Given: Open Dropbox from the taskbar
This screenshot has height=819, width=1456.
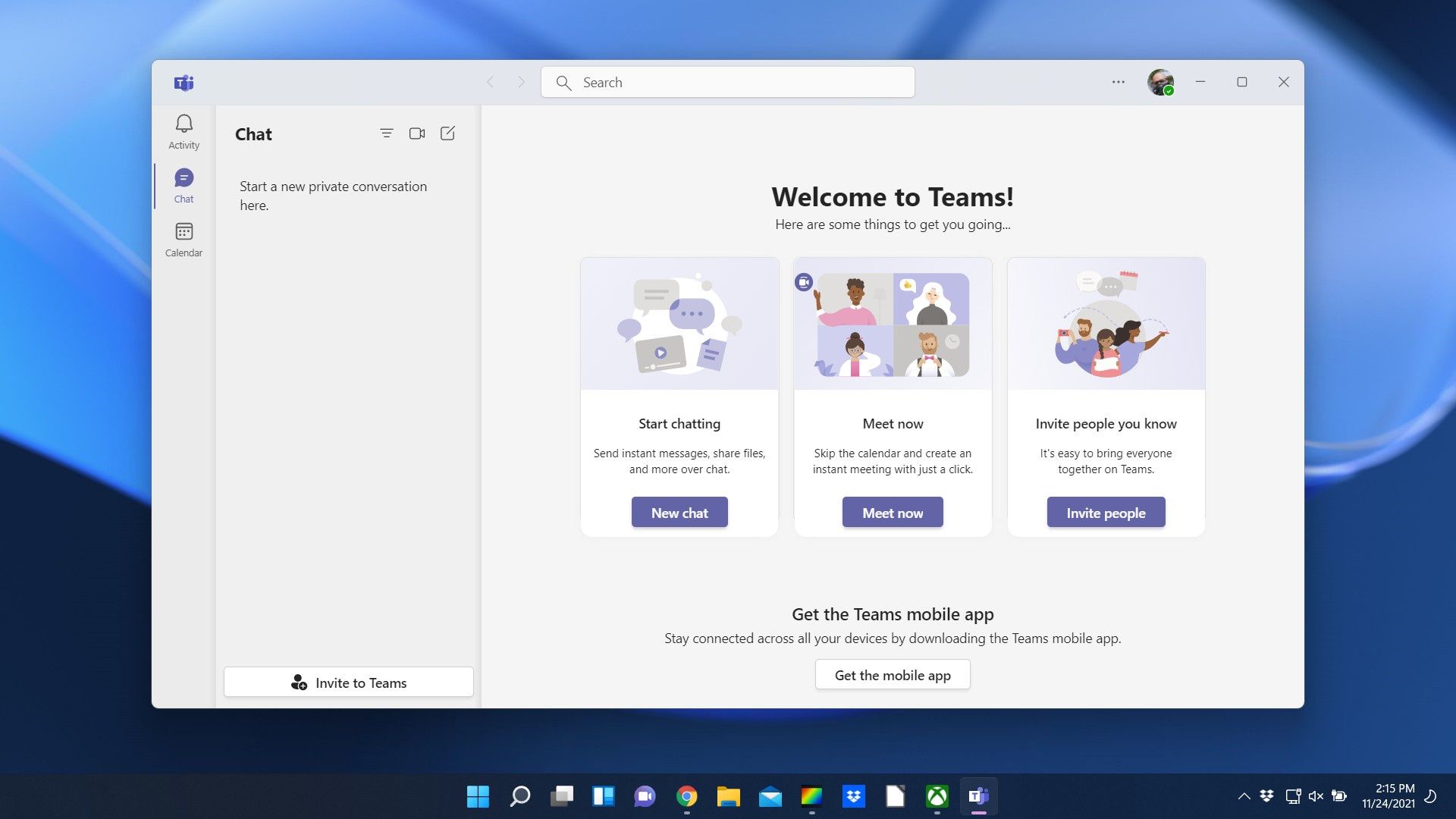Looking at the screenshot, I should pos(854,796).
